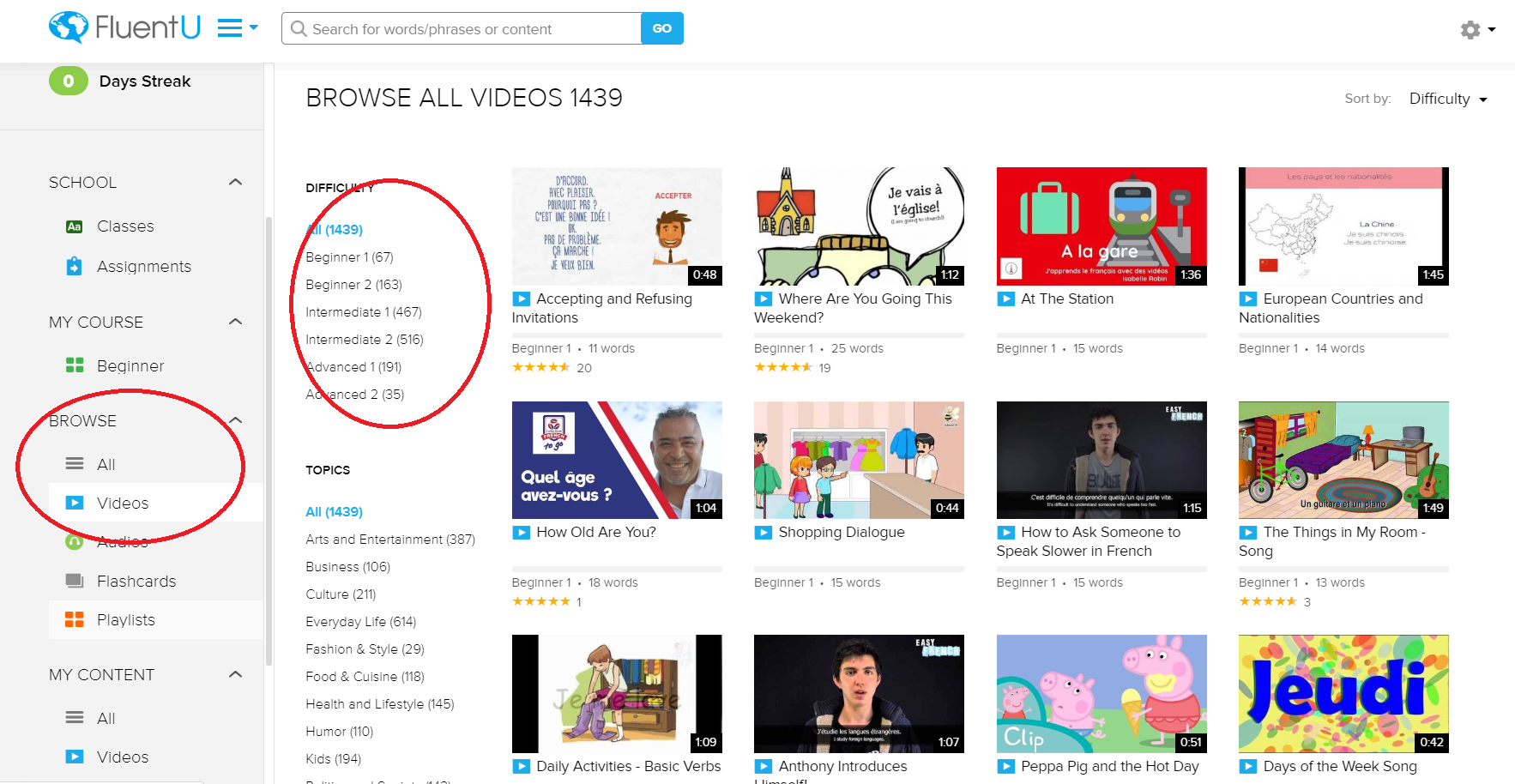Click the Browse Videos play icon

coord(75,504)
